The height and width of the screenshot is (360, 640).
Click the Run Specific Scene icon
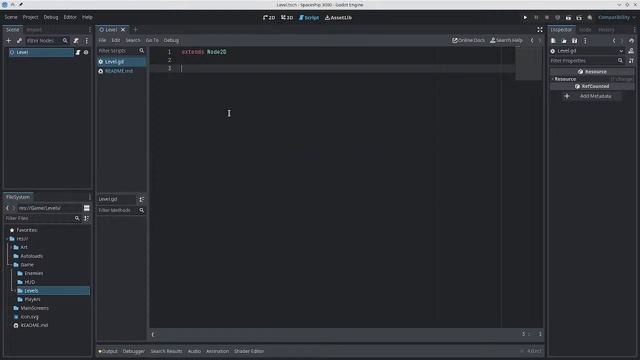[579, 18]
